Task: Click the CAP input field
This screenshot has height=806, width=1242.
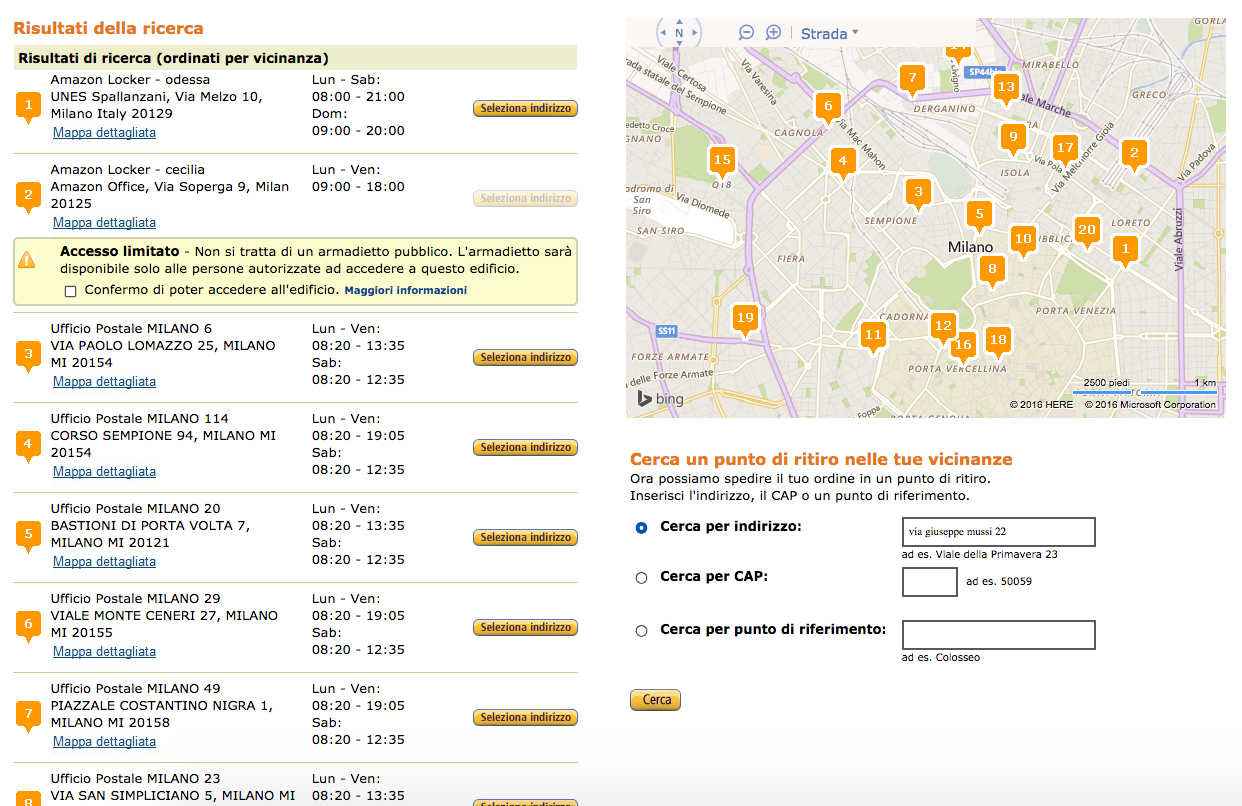Action: tap(929, 581)
